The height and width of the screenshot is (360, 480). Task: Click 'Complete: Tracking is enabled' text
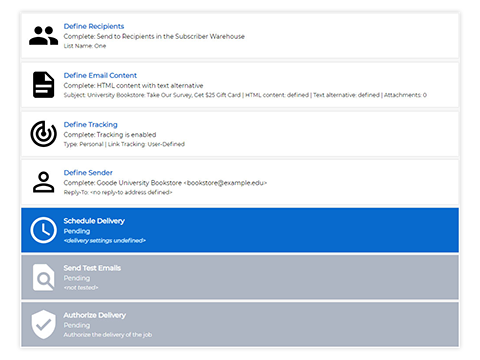[x=110, y=135]
